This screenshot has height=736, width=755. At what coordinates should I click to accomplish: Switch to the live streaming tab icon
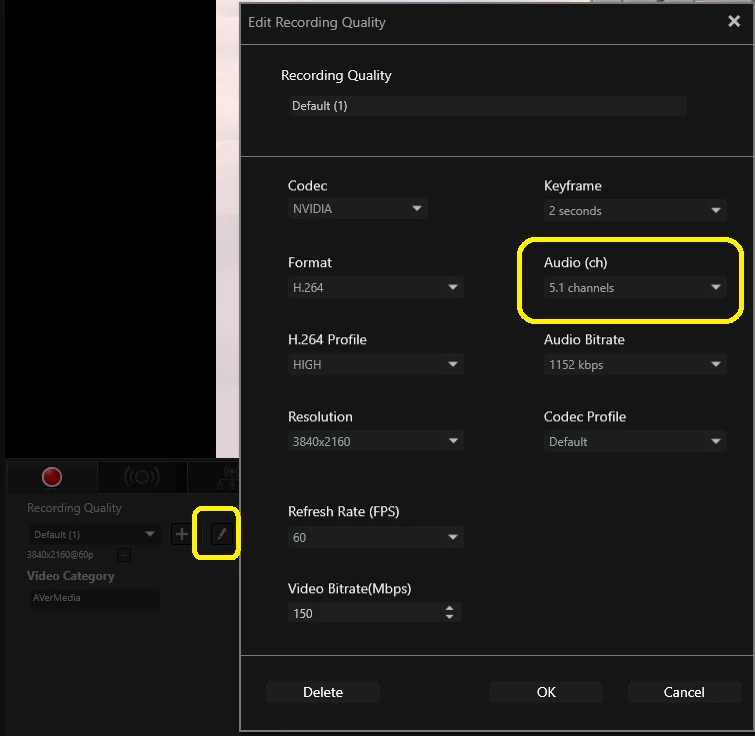click(x=141, y=477)
